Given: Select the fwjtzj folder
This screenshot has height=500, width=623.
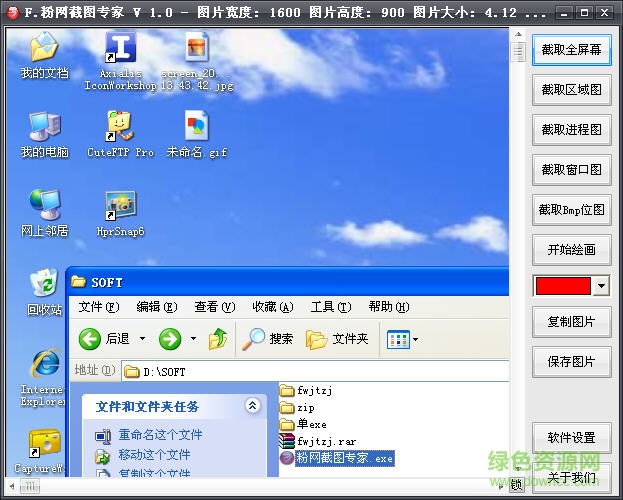Looking at the screenshot, I should pos(306,391).
